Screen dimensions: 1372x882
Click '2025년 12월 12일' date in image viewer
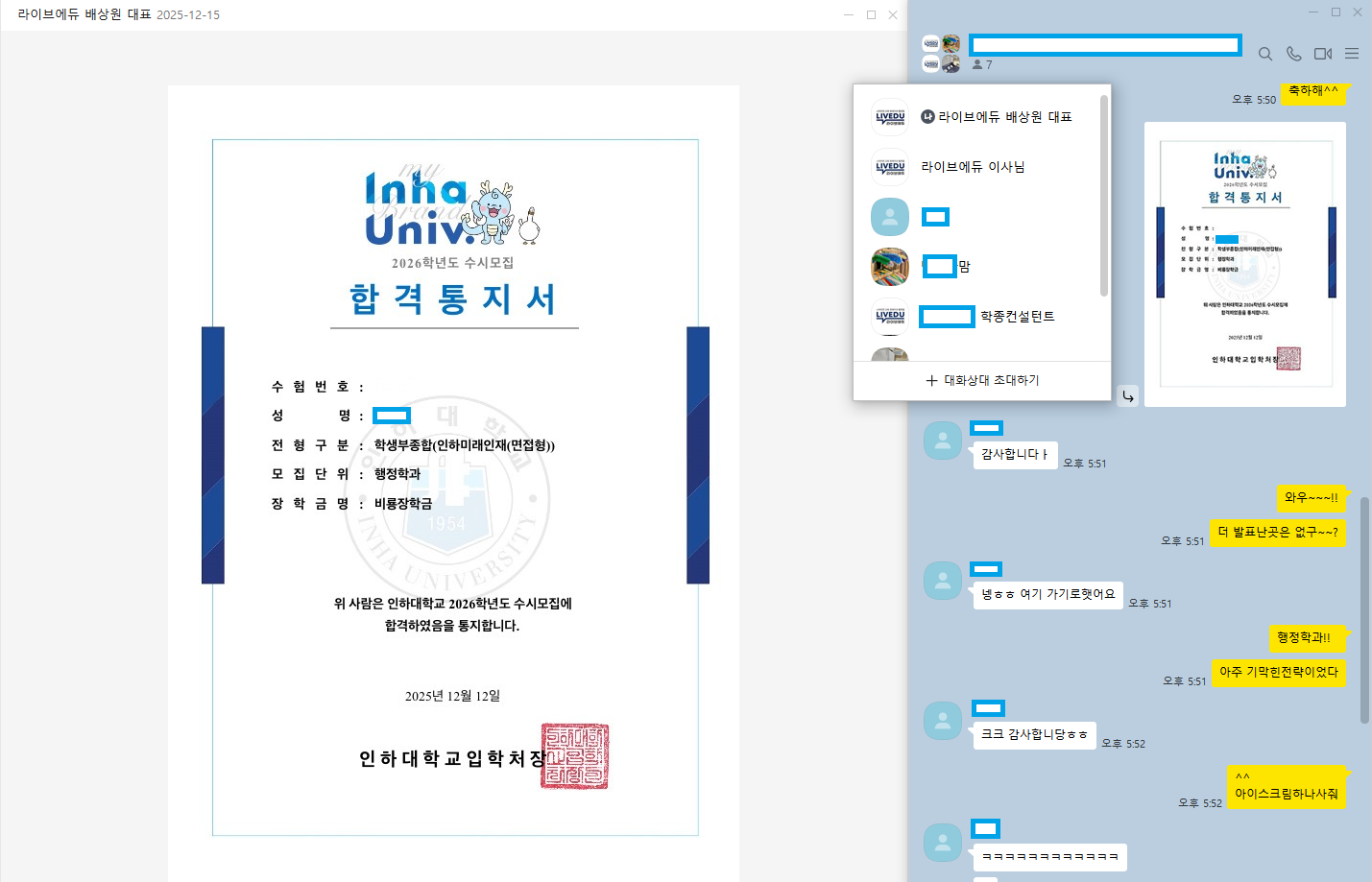click(452, 696)
